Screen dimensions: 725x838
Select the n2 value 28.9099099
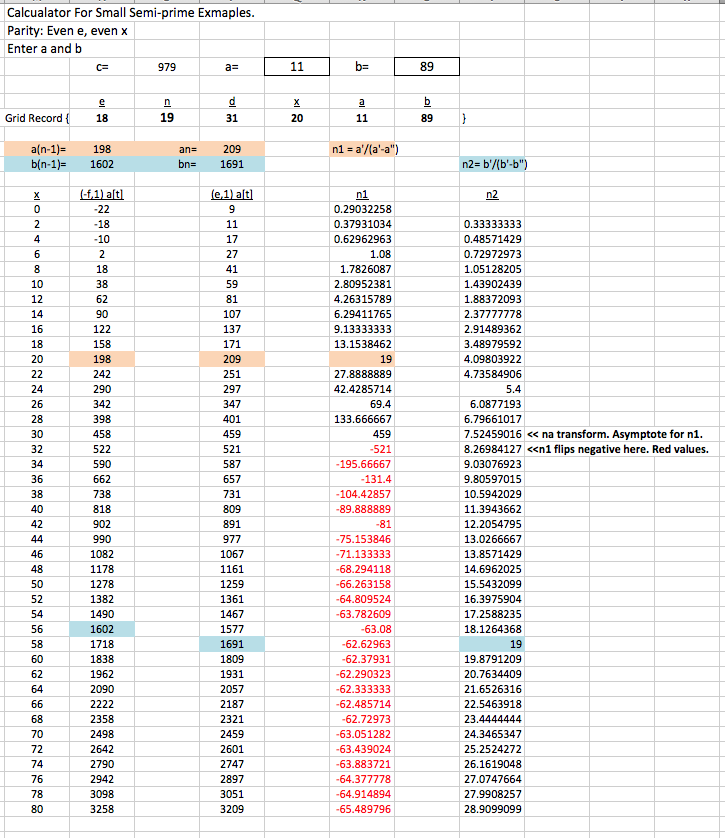tap(492, 809)
